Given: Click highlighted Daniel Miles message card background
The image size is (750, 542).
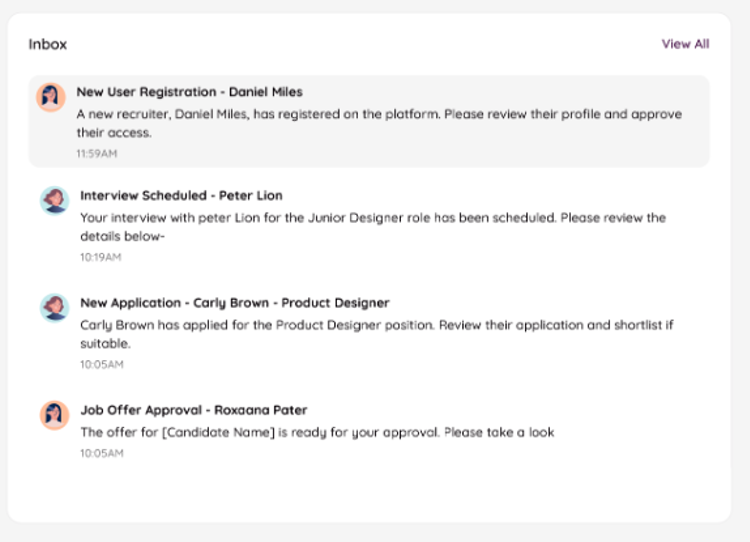Looking at the screenshot, I should [600, 150].
